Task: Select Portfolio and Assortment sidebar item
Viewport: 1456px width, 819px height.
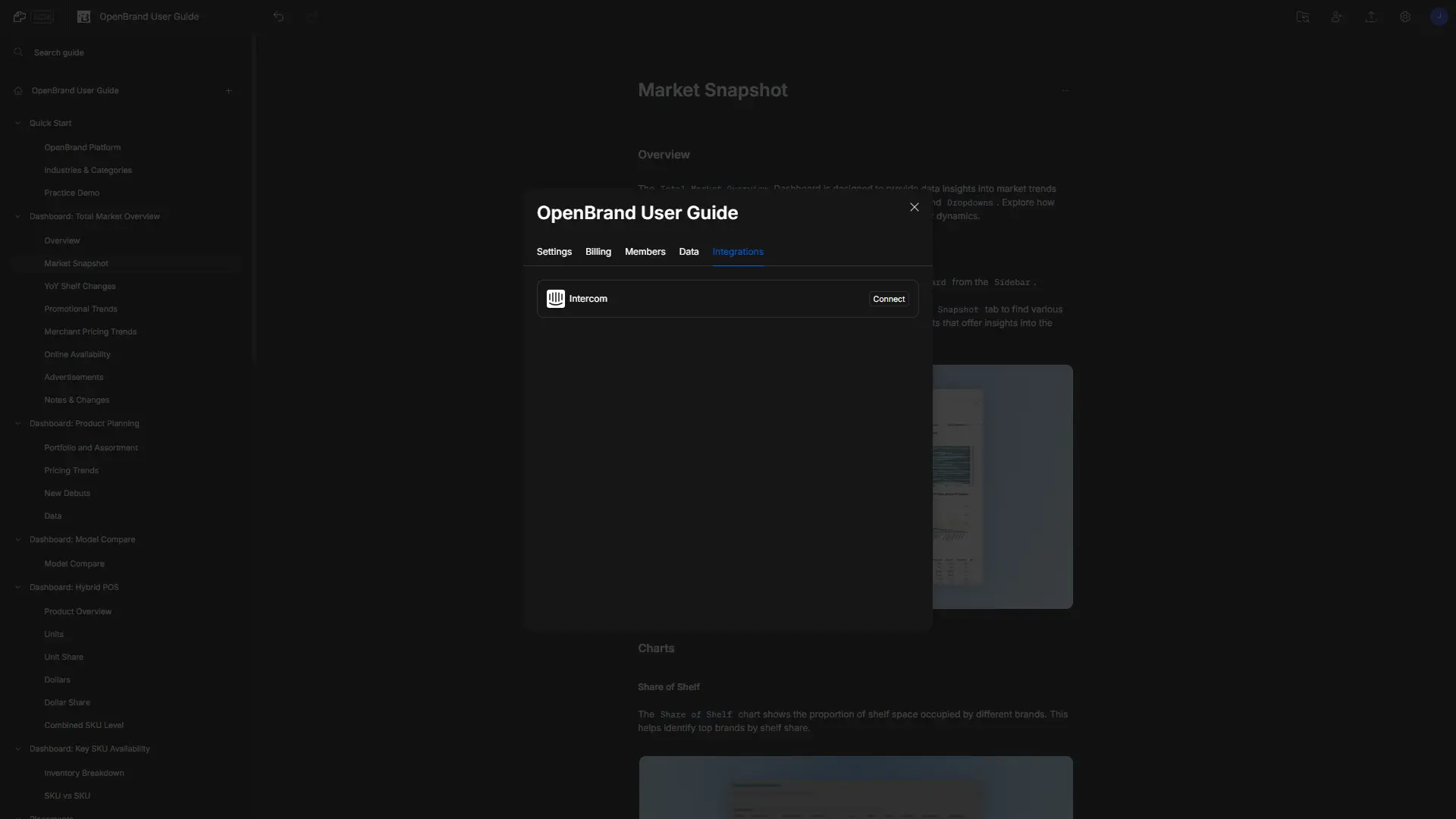Action: pos(90,447)
